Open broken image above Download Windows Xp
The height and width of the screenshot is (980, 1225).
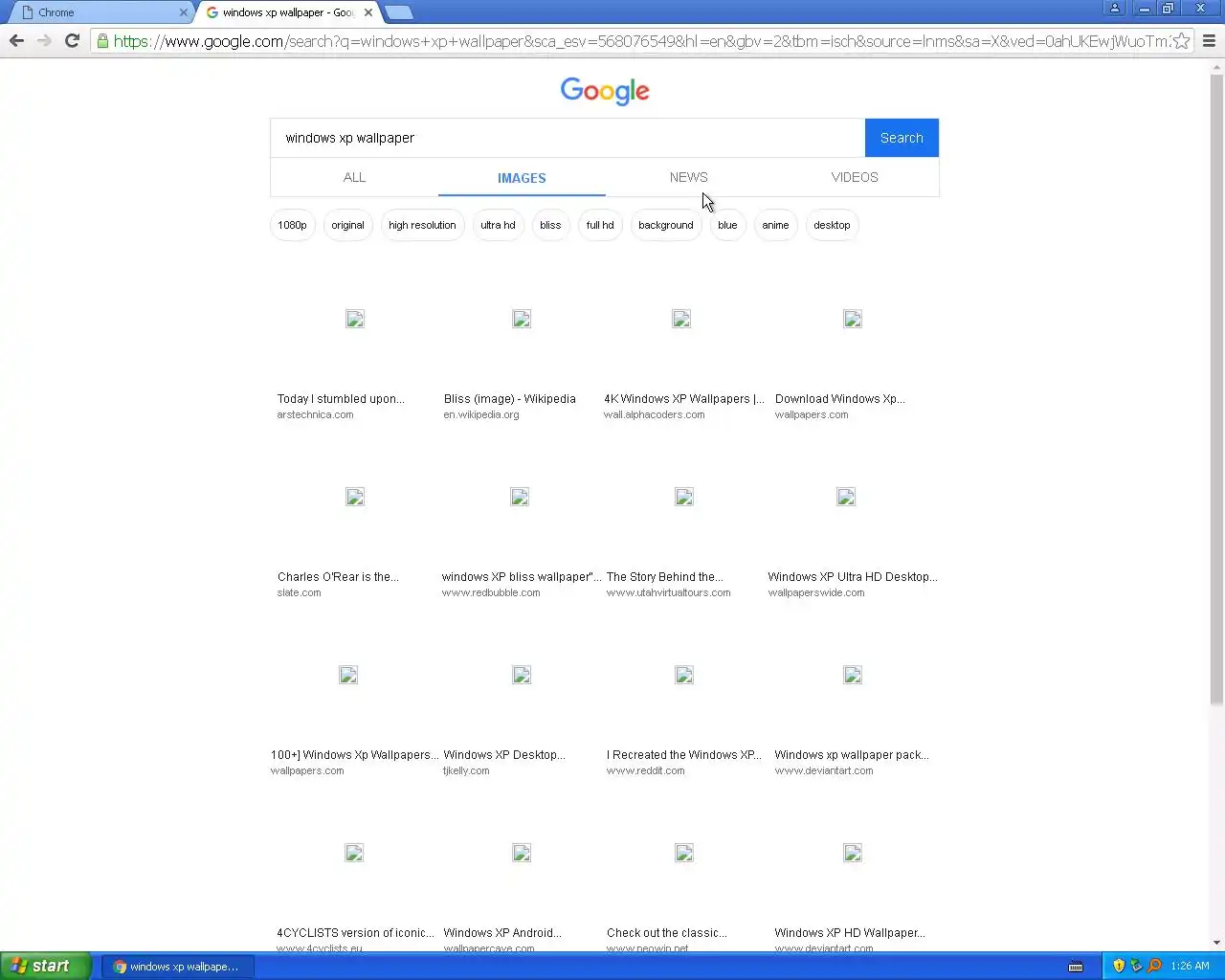853,319
